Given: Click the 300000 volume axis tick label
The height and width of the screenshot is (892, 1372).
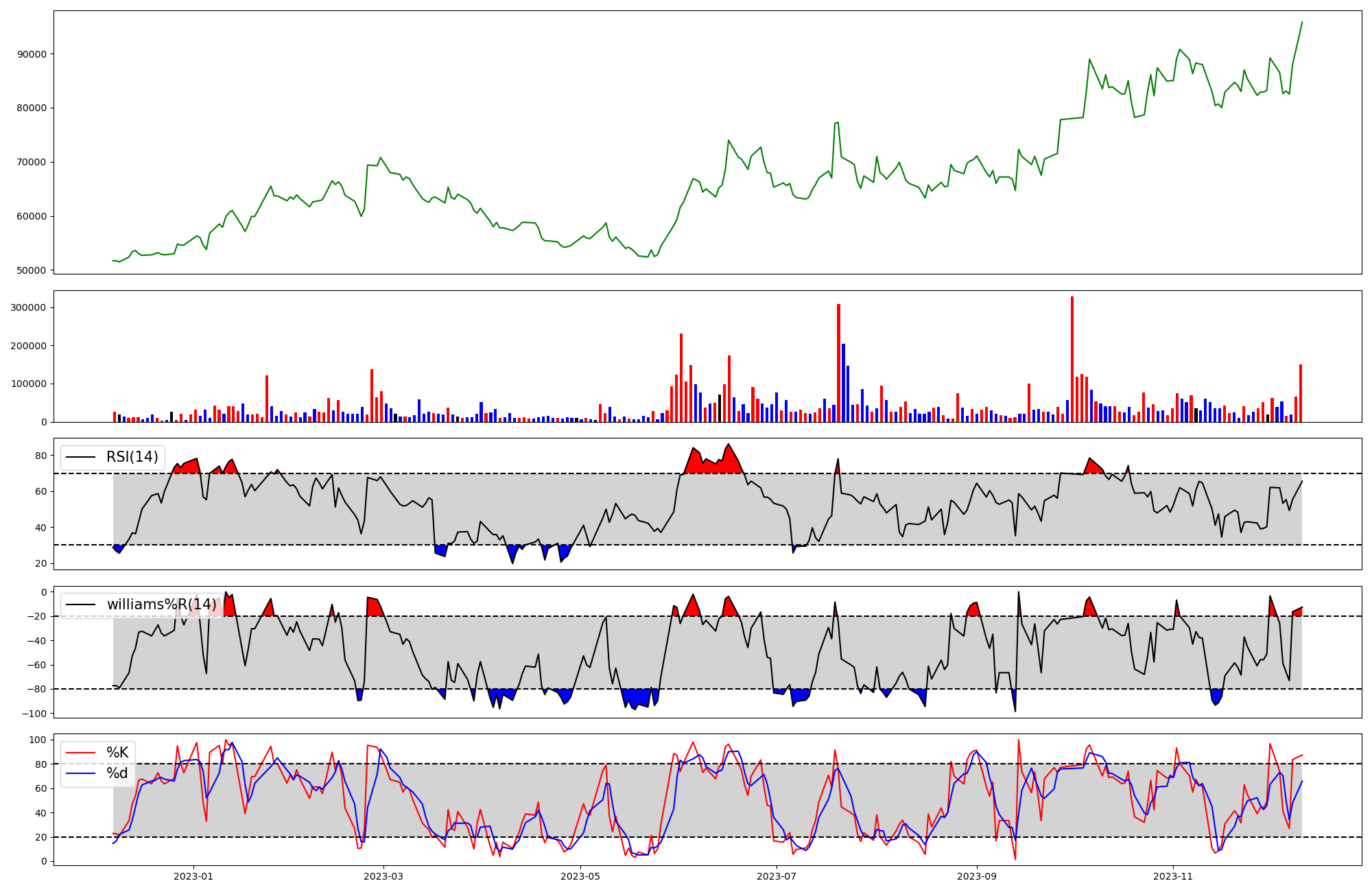Looking at the screenshot, I should [29, 307].
